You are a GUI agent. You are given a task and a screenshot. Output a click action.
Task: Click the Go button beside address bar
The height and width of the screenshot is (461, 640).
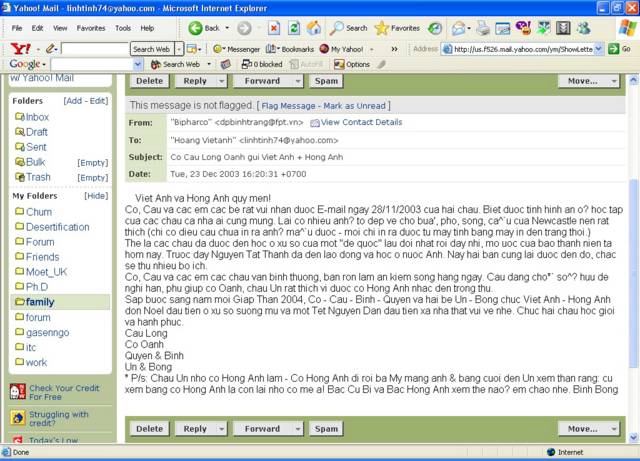pos(620,49)
